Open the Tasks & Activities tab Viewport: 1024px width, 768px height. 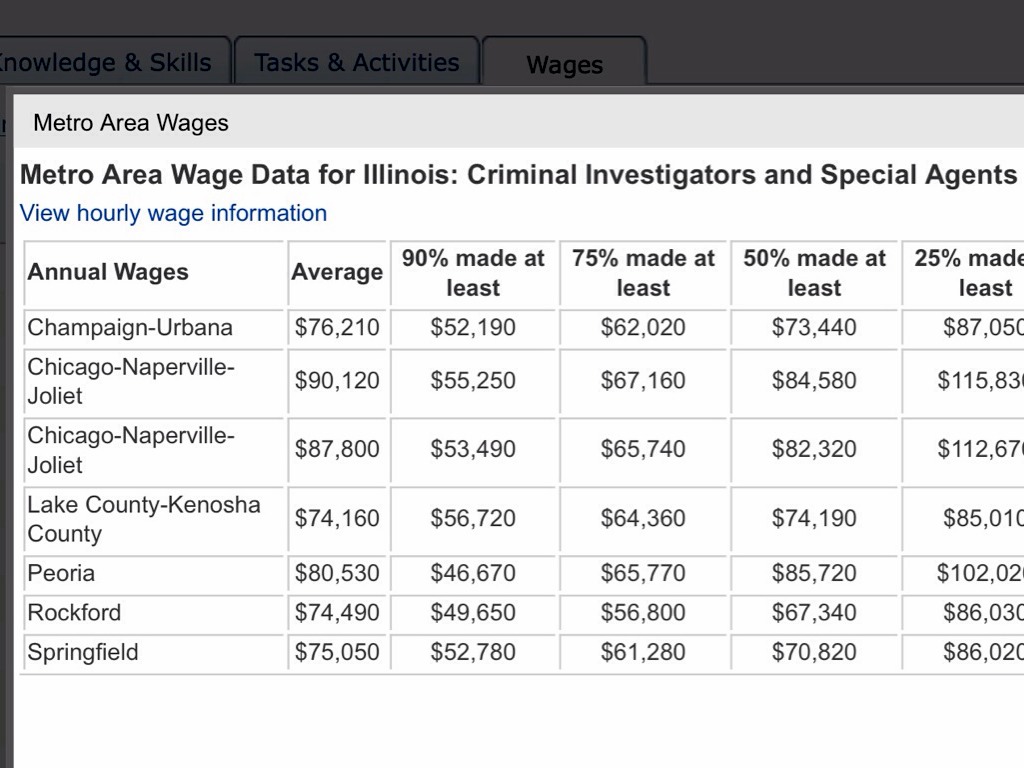tap(357, 63)
